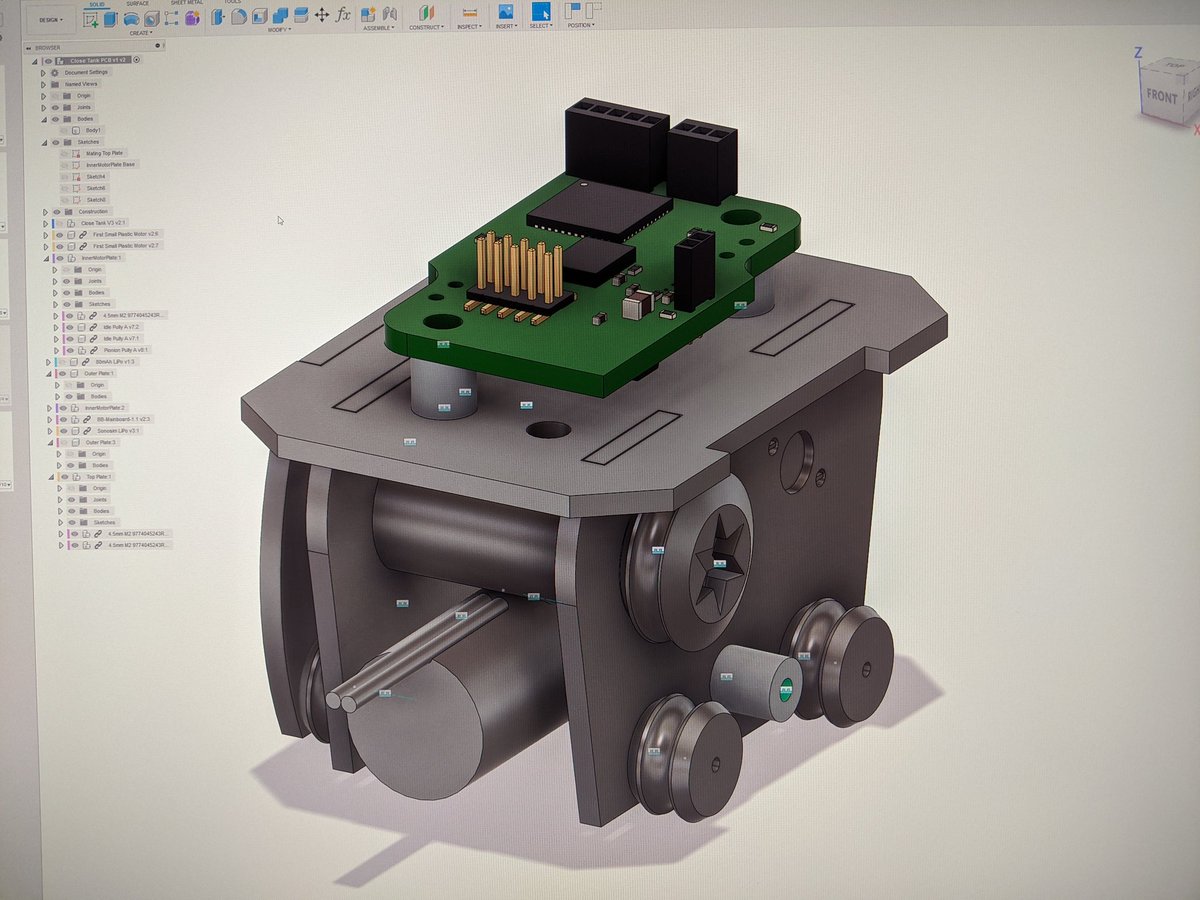Viewport: 1200px width, 900px height.
Task: Select the Measure inspect tool
Action: [x=469, y=12]
